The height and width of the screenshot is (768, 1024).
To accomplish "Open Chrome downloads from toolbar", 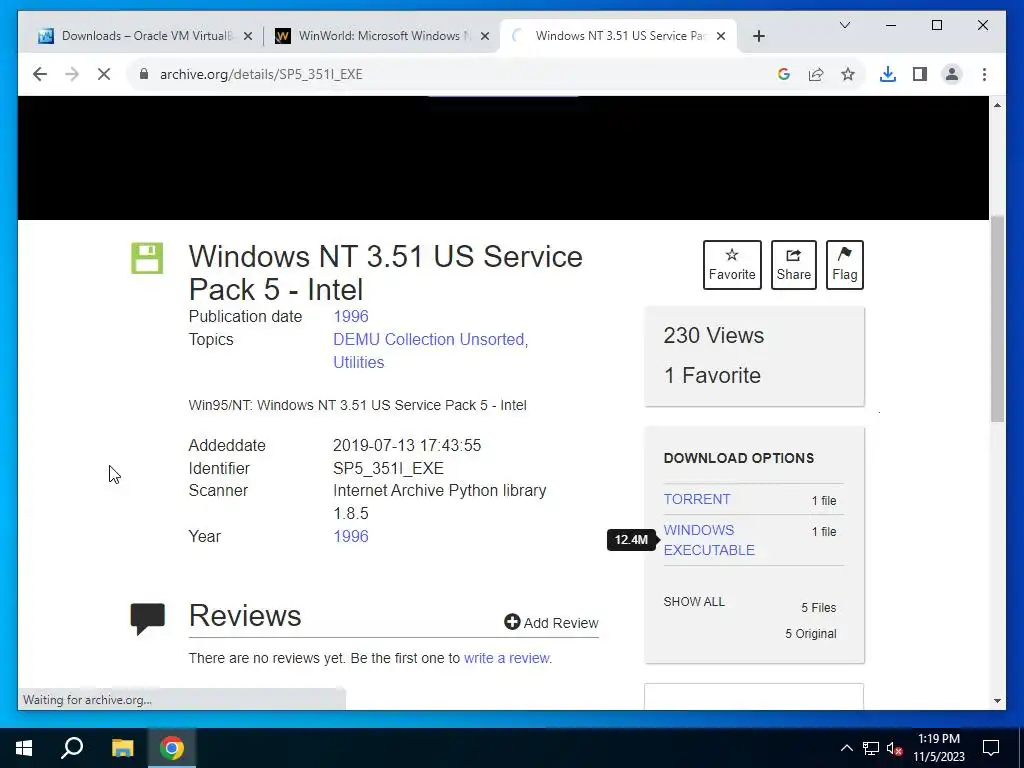I will [x=888, y=74].
